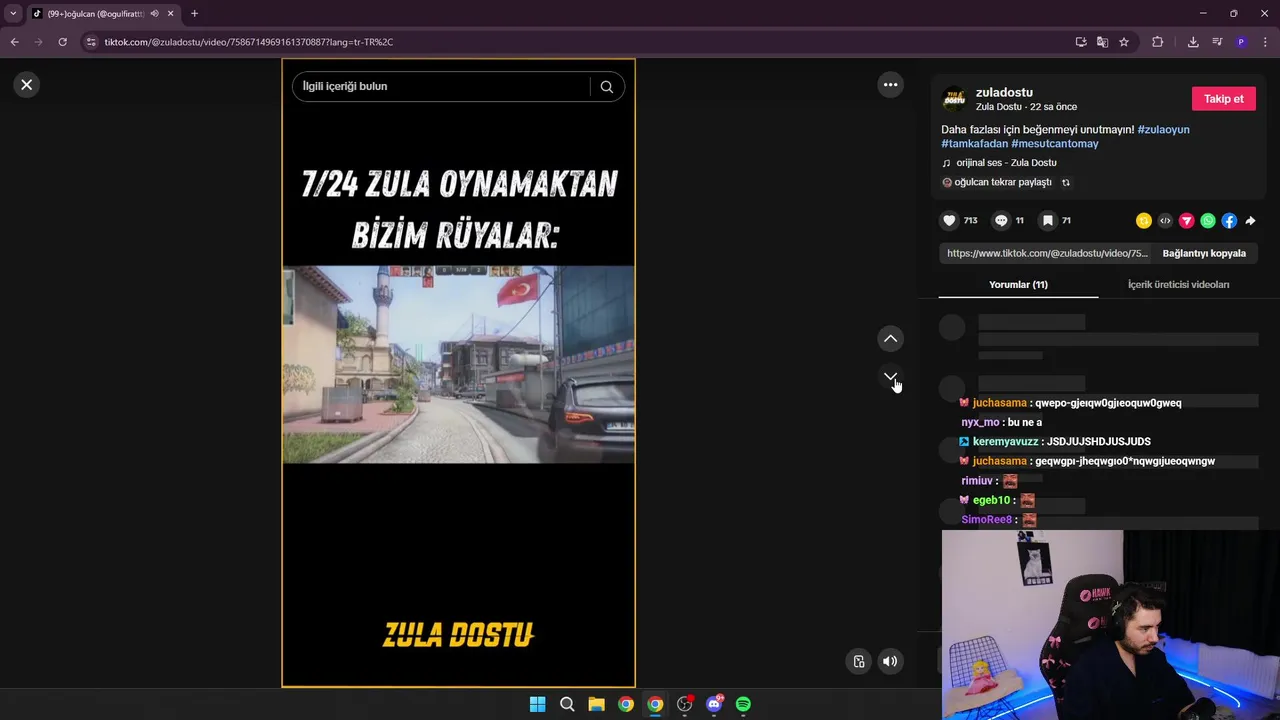Switch to the 'Yorumlar (11)' tab
The image size is (1280, 720).
pos(1018,285)
